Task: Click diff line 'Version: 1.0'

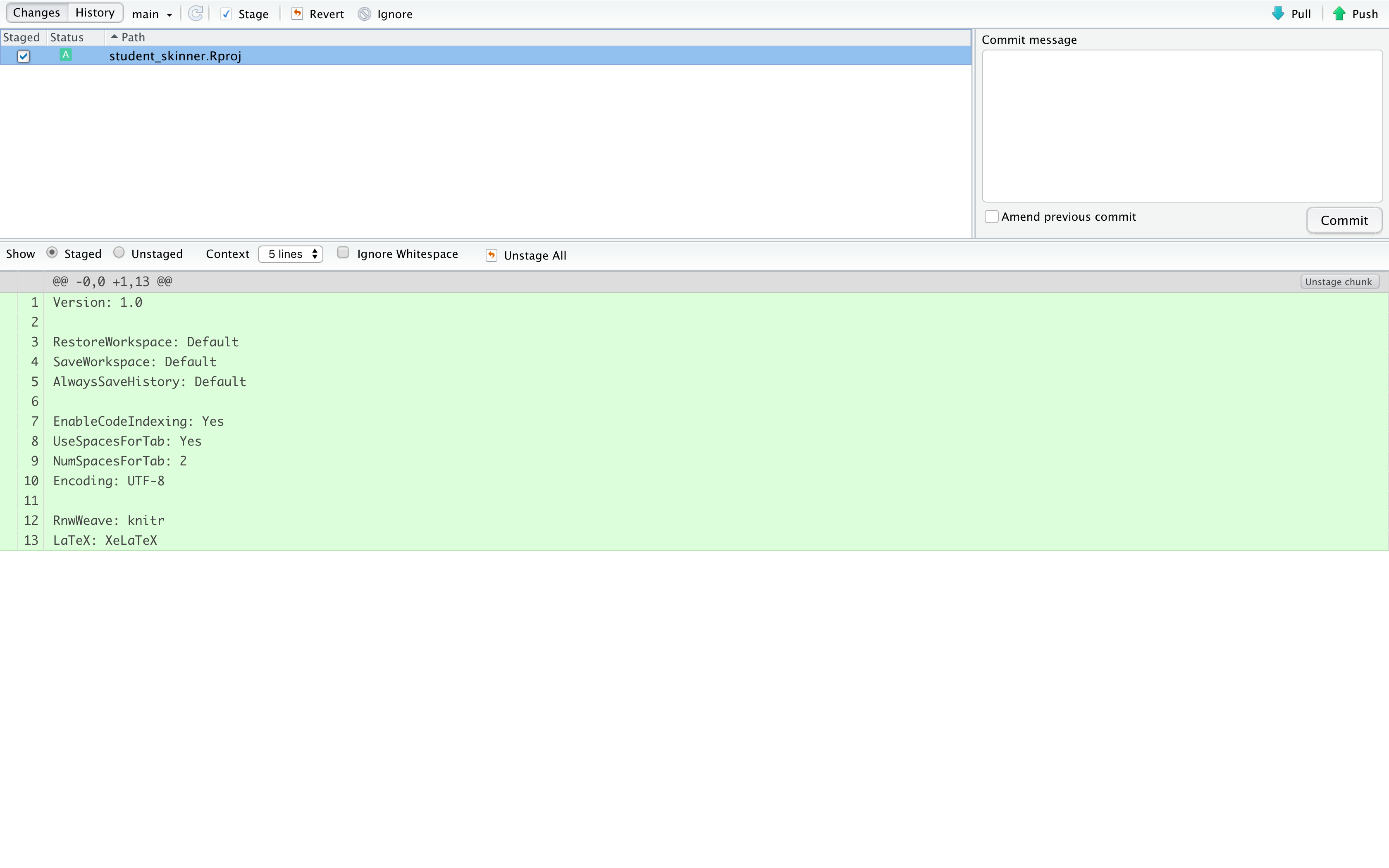Action: (x=98, y=303)
